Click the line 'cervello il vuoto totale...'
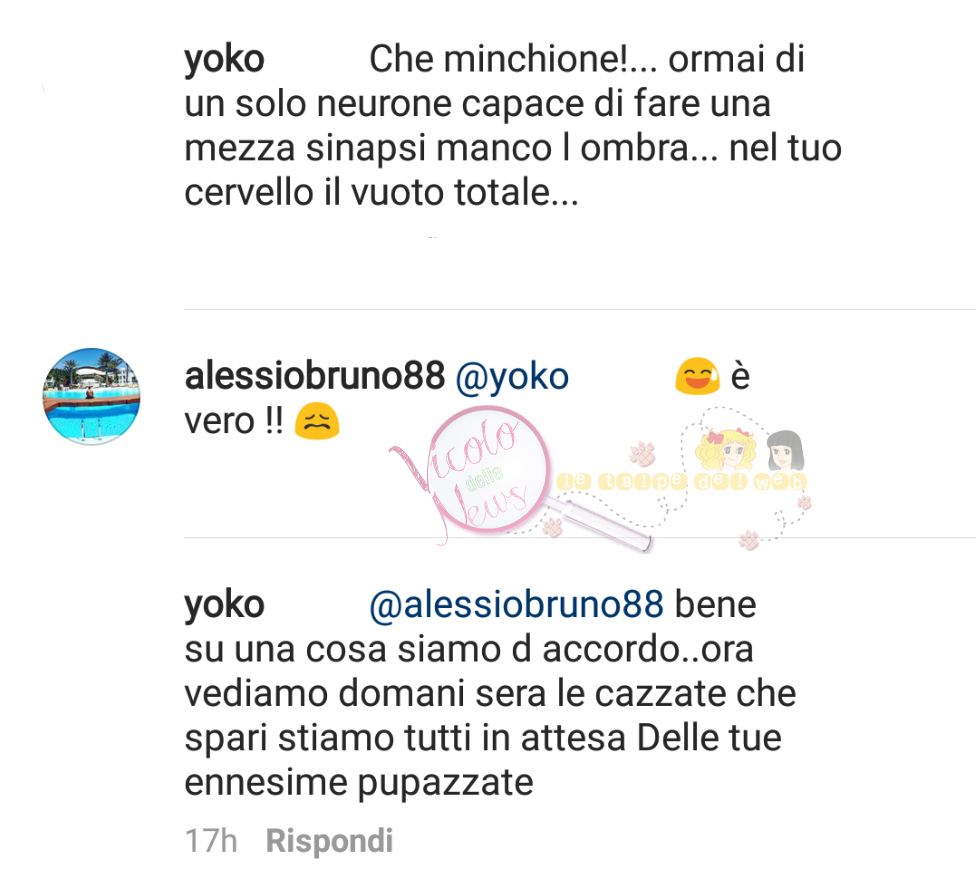Screen dimensions: 976x871 click(x=382, y=192)
